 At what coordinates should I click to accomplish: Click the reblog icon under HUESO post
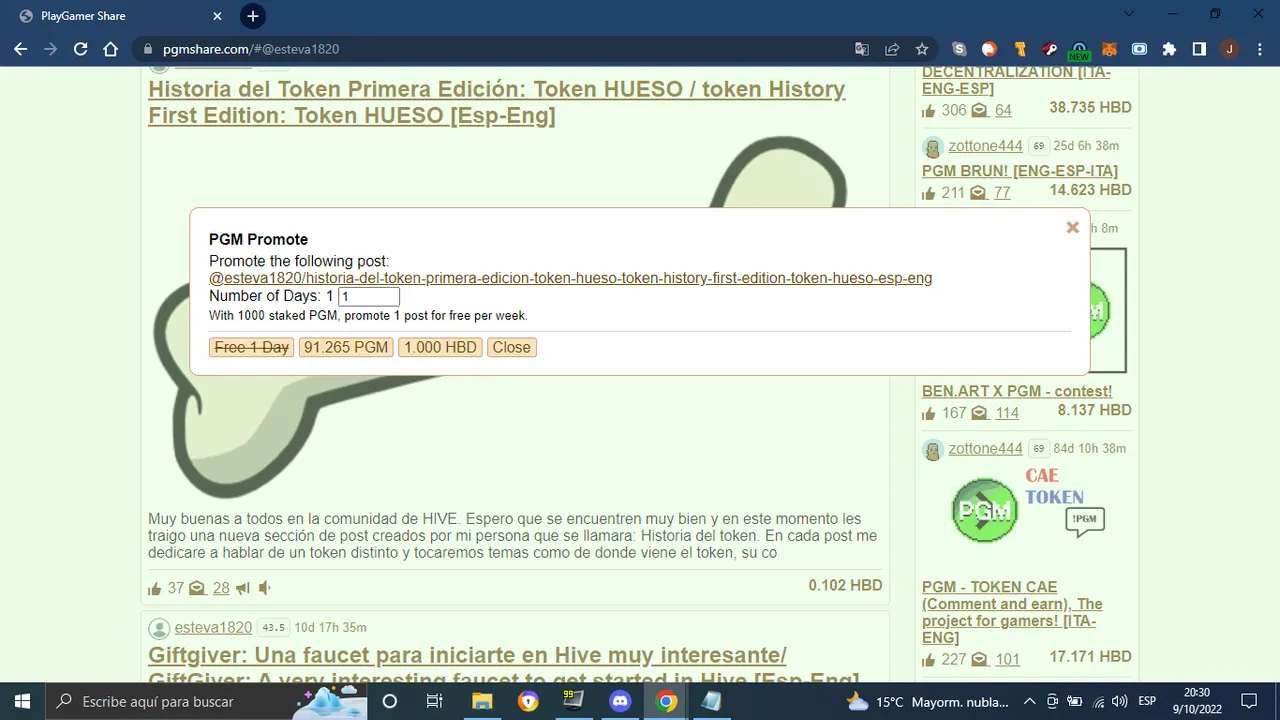click(x=243, y=588)
